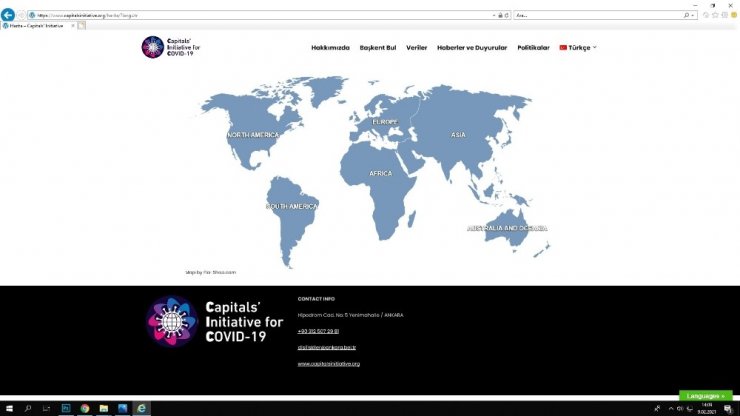Select the AFRICA region on the map
This screenshot has height=416, width=740.
380,173
